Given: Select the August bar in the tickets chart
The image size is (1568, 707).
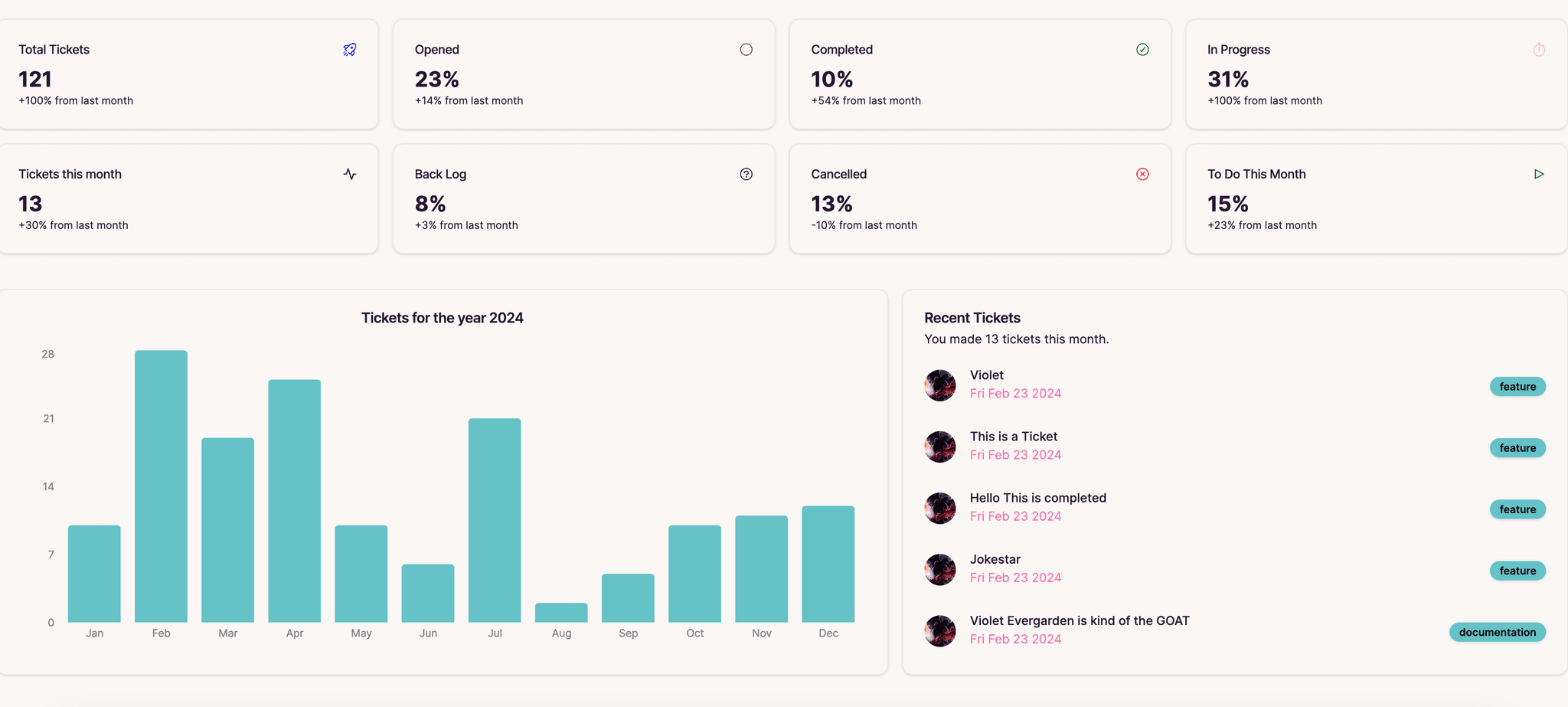Looking at the screenshot, I should pyautogui.click(x=561, y=613).
